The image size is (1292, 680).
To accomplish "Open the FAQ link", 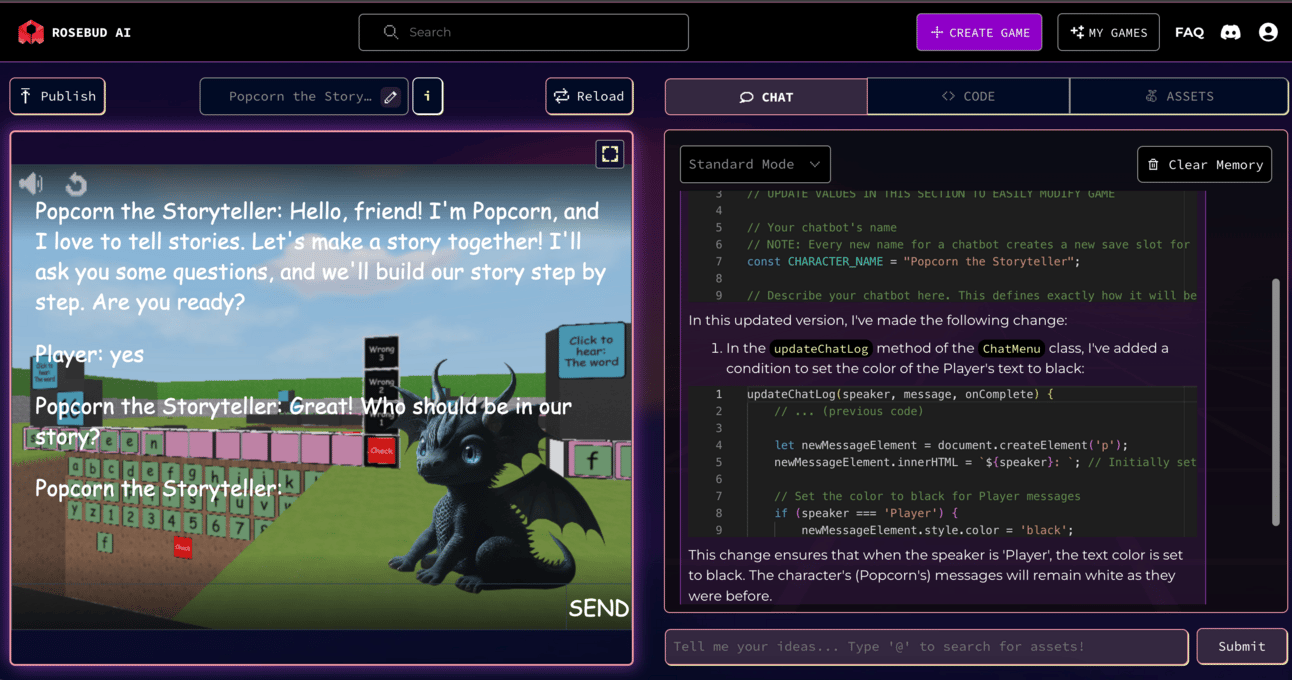I will [x=1189, y=32].
